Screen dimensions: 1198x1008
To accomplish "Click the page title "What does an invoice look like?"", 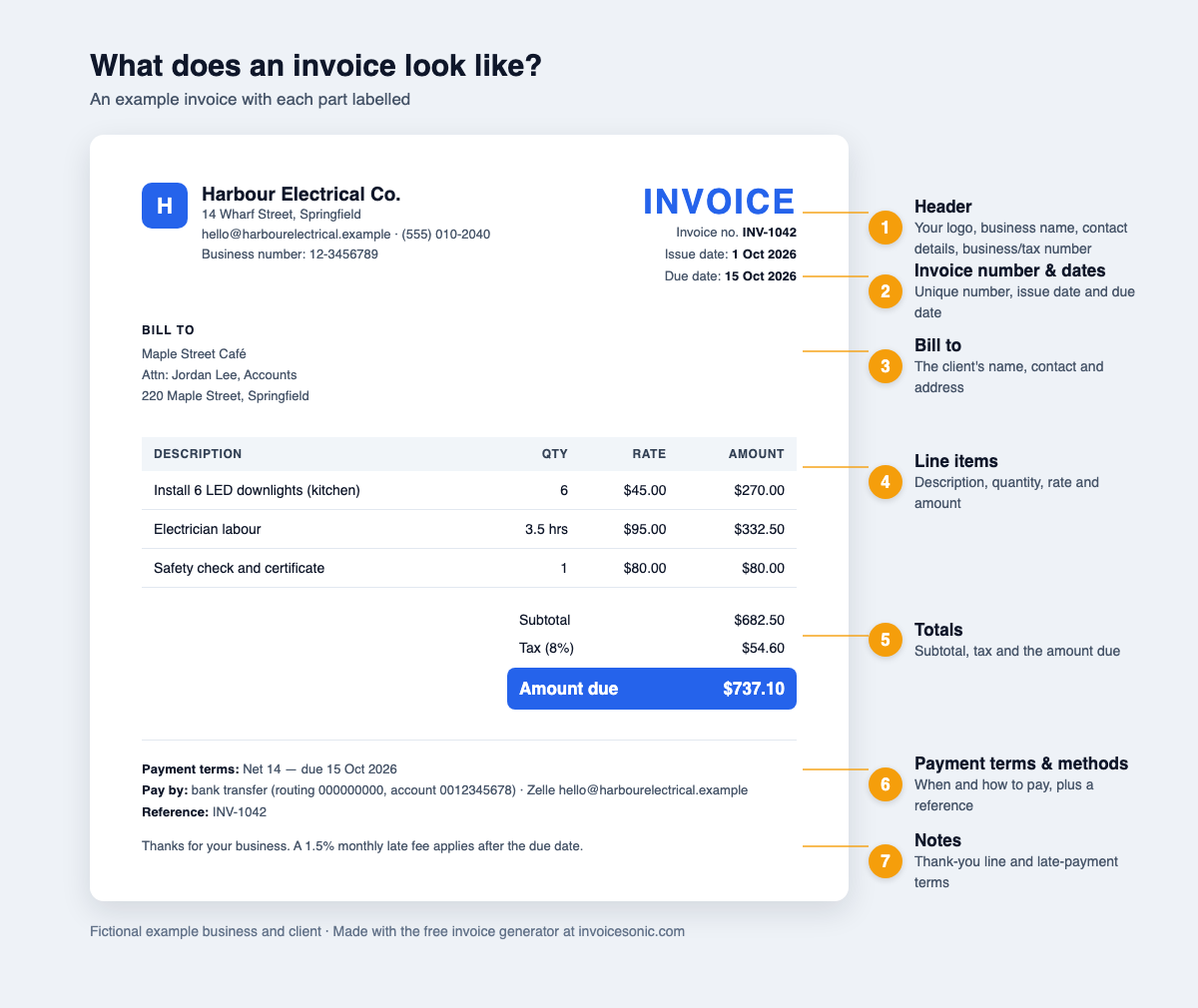I will point(315,66).
